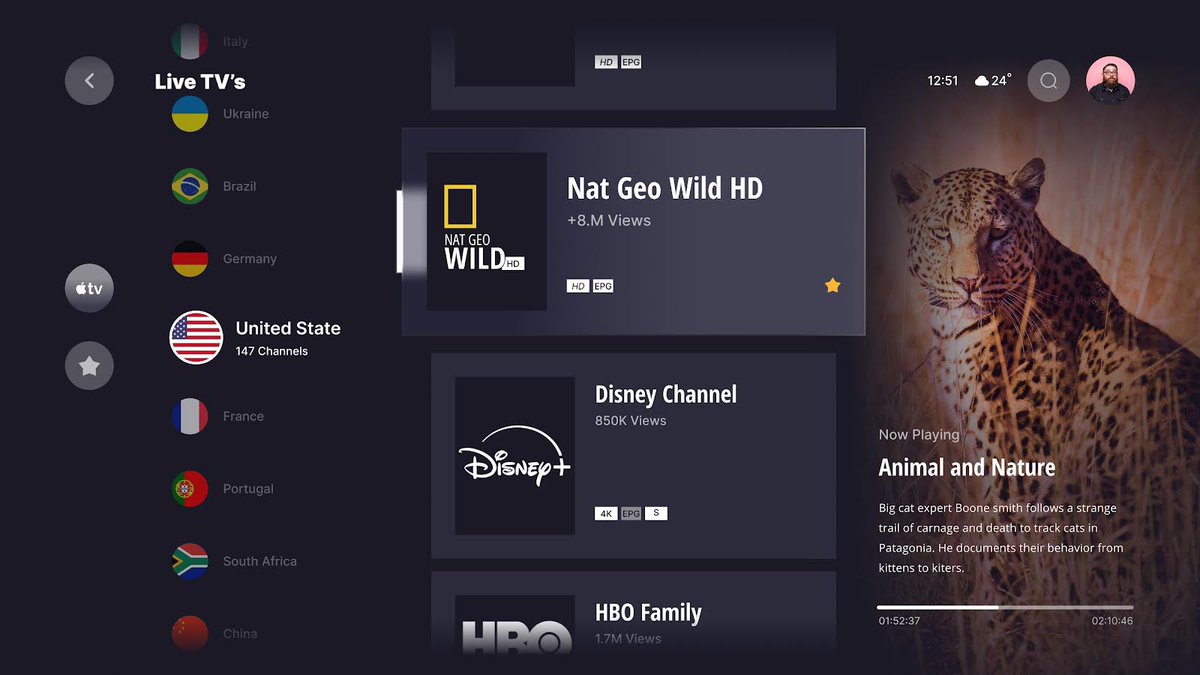Select the China flag icon

[190, 633]
